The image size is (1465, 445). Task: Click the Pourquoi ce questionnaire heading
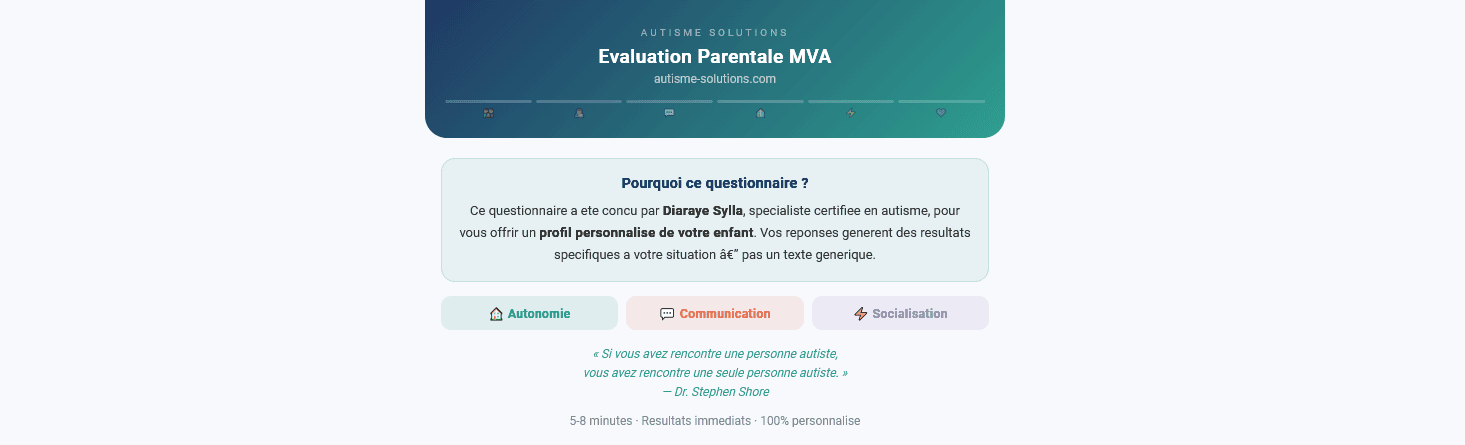(715, 183)
